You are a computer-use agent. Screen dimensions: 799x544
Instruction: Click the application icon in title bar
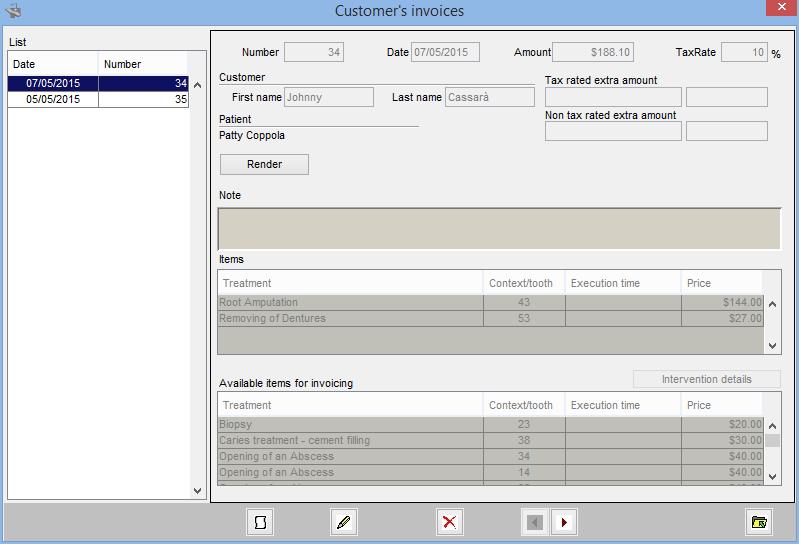(x=13, y=12)
